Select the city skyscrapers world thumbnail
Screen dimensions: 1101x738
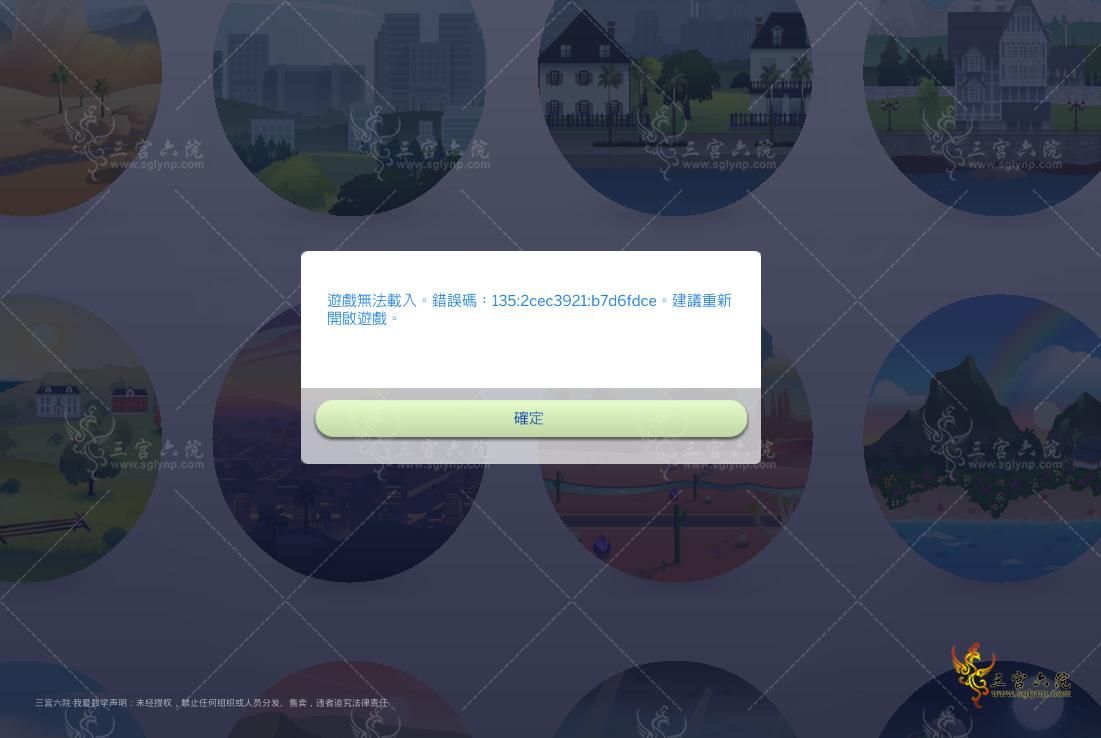coord(350,105)
